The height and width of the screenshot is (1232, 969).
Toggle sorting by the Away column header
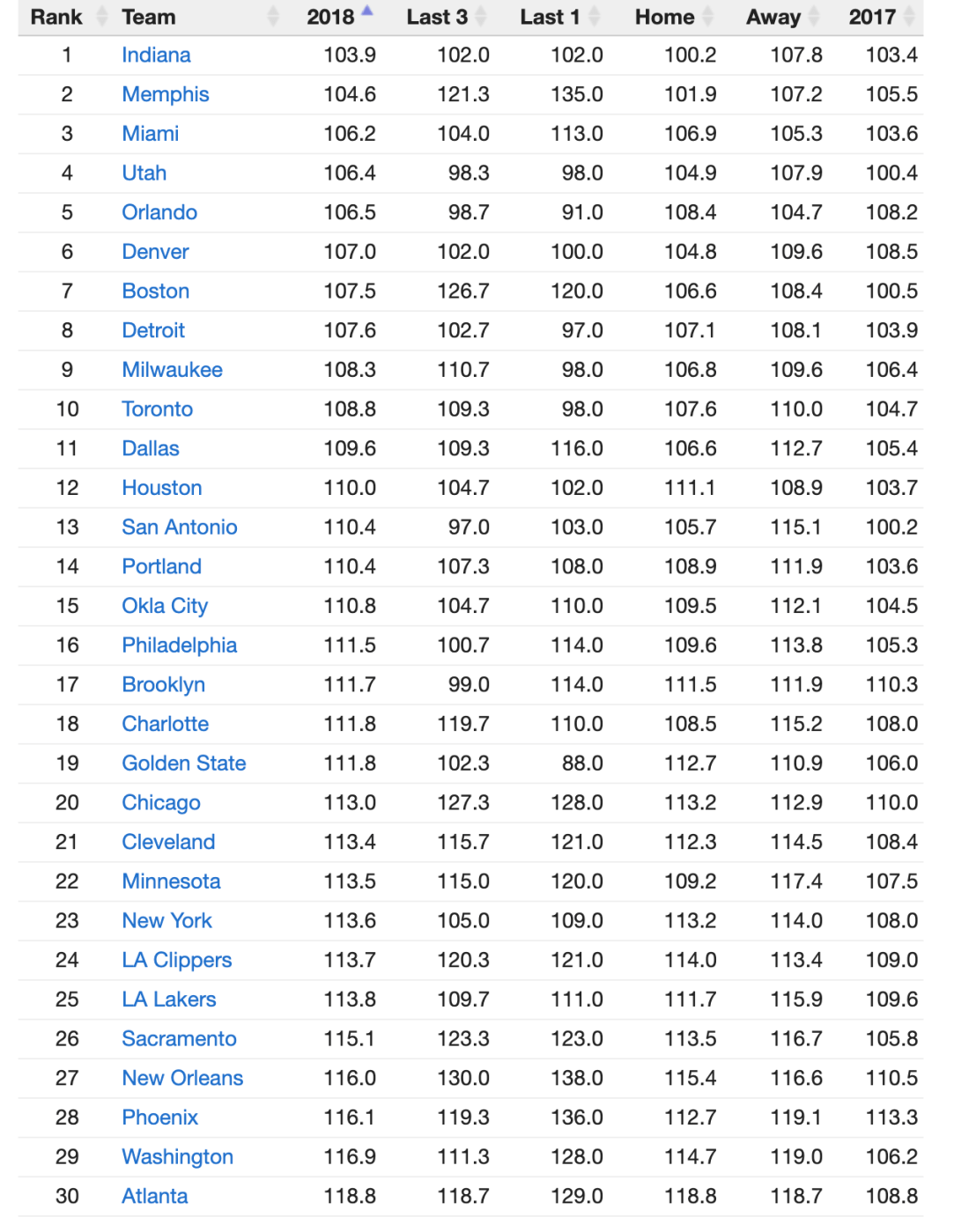(x=773, y=16)
